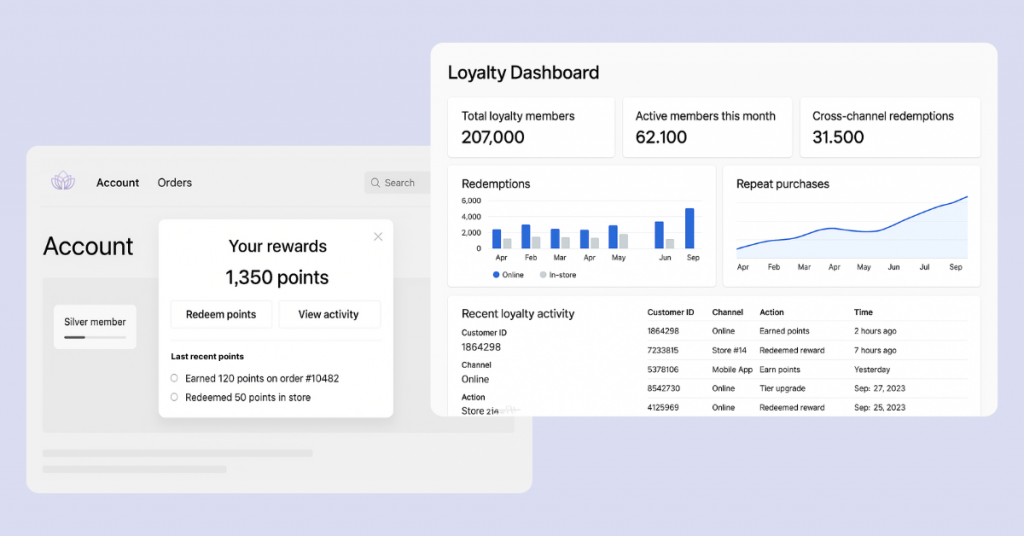This screenshot has height=536, width=1024.
Task: Select customer 7233815 table row
Action: point(807,350)
